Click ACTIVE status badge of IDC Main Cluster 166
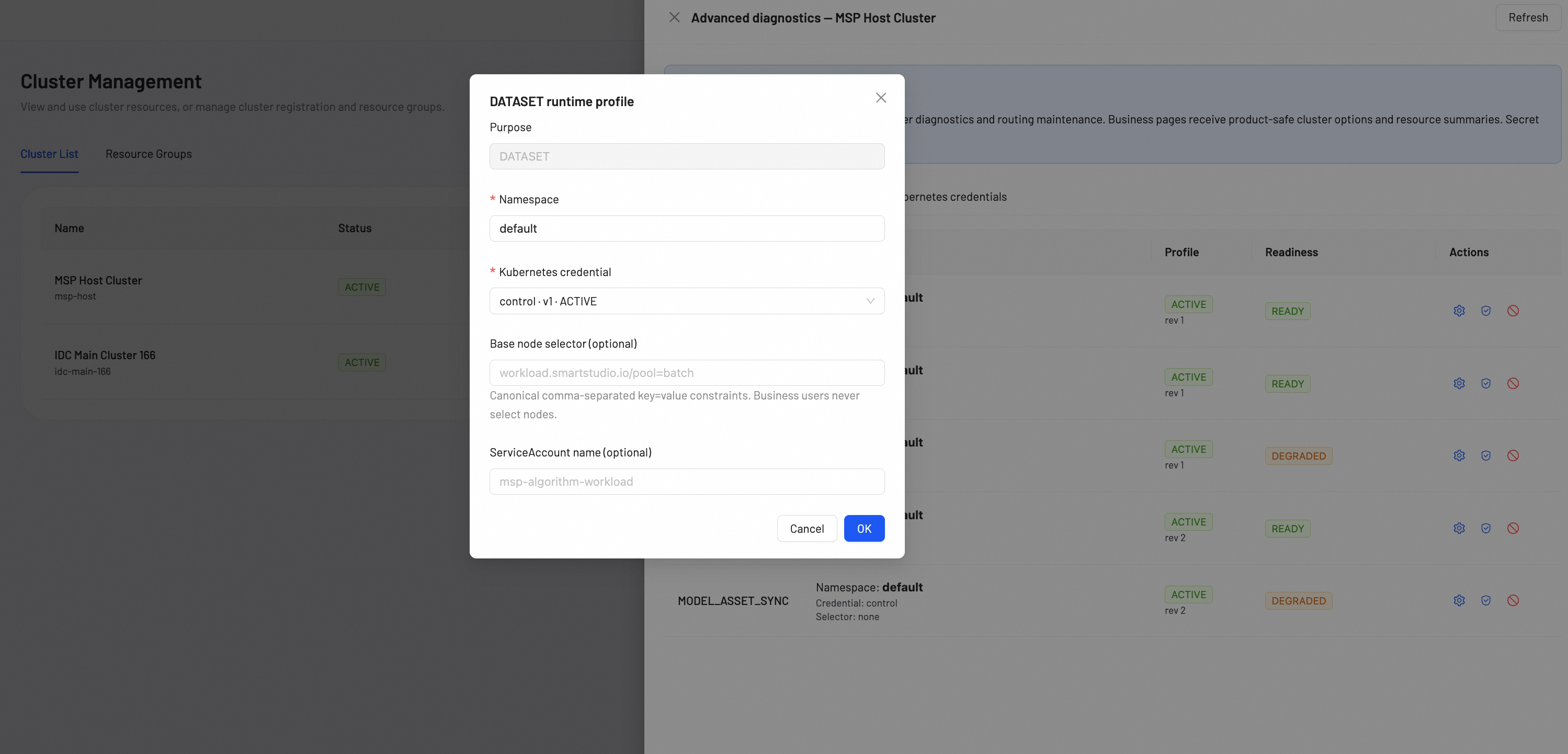Image resolution: width=1568 pixels, height=754 pixels. tap(361, 363)
